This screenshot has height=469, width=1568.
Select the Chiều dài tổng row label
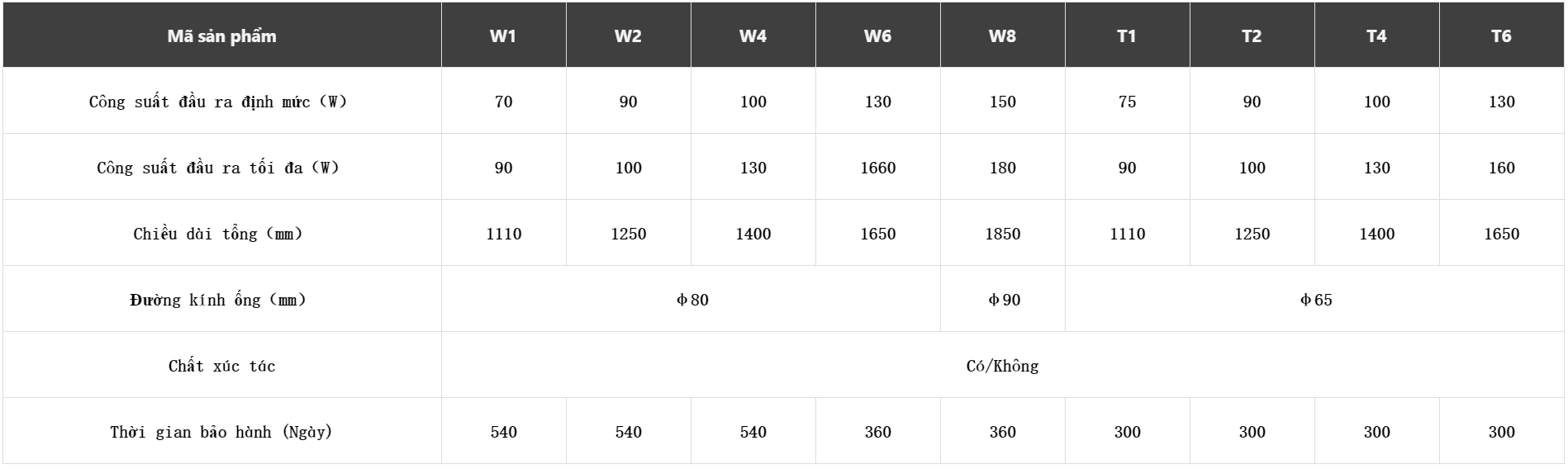click(x=218, y=234)
